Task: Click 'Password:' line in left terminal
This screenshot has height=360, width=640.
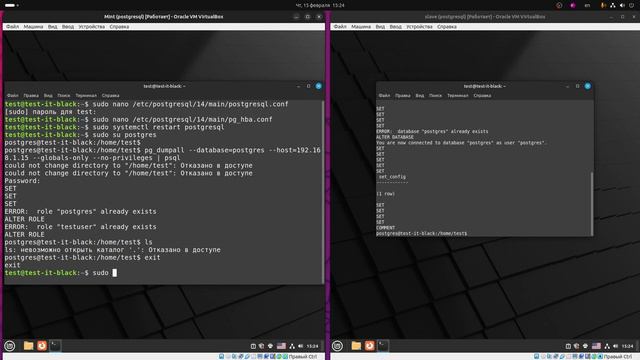Action: (x=22, y=181)
